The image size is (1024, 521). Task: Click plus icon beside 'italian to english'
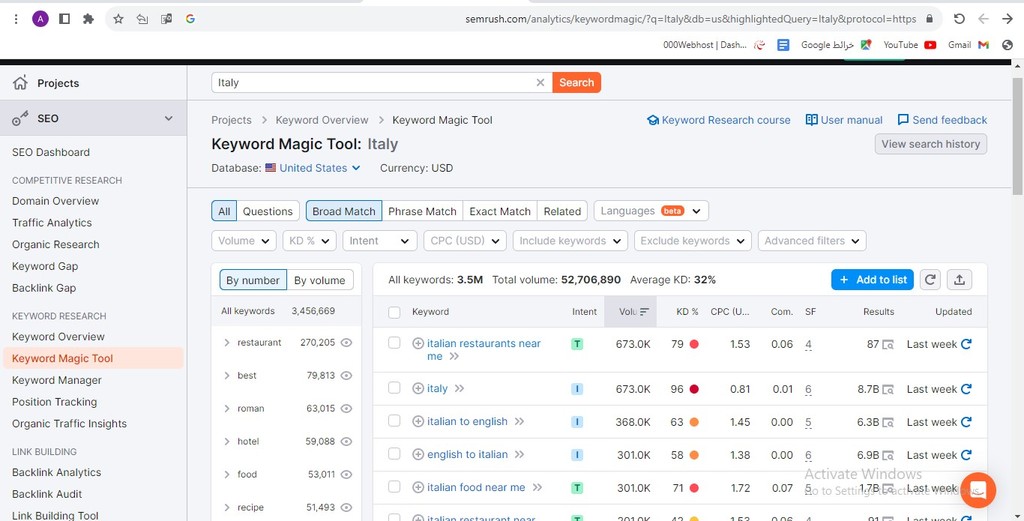[x=418, y=421]
